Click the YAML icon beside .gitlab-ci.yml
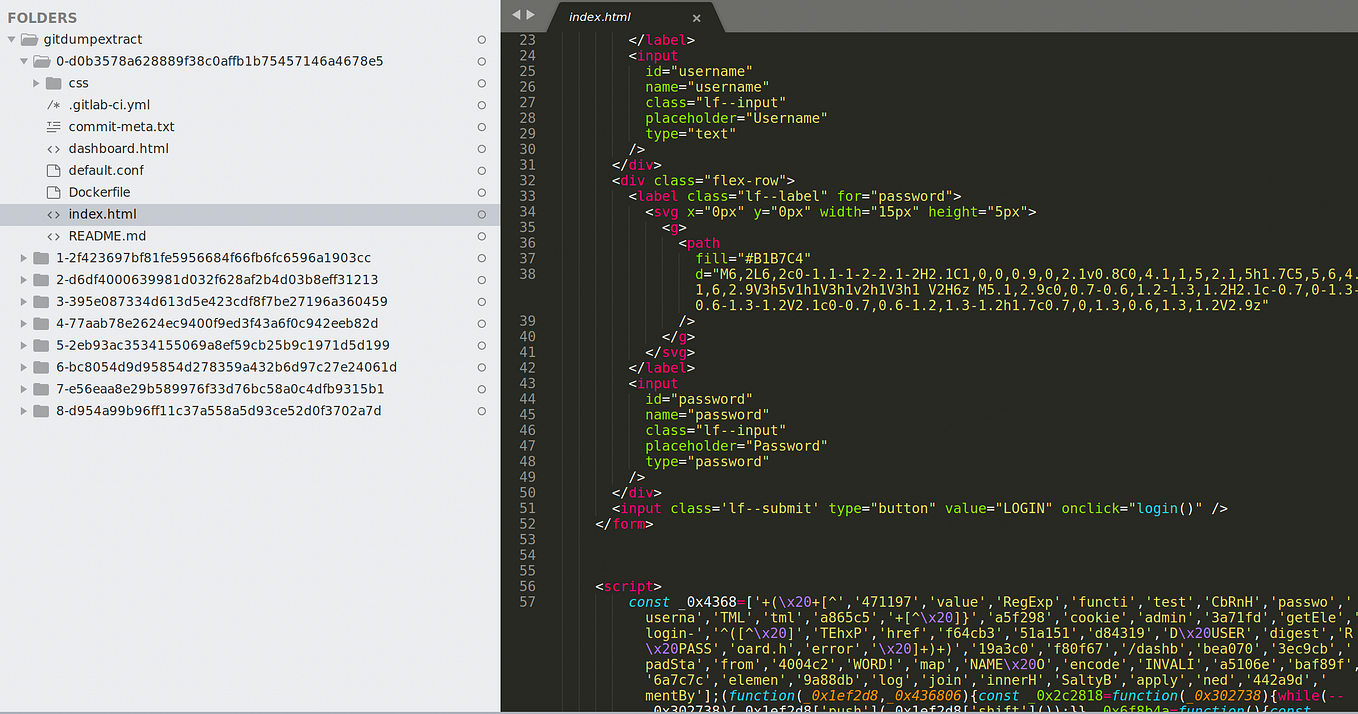 point(53,104)
